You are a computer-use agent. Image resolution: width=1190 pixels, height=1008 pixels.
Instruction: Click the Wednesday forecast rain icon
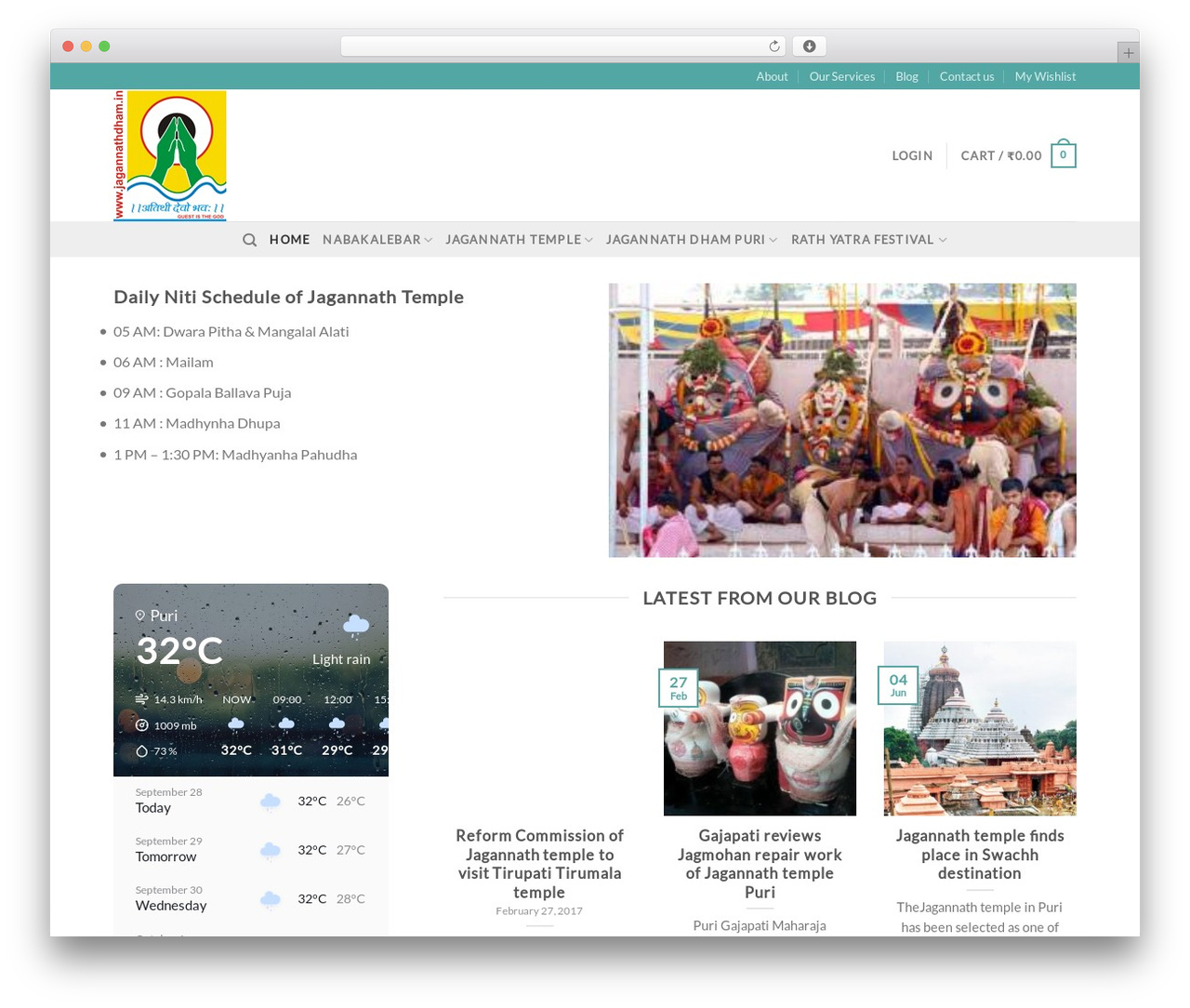(x=271, y=899)
